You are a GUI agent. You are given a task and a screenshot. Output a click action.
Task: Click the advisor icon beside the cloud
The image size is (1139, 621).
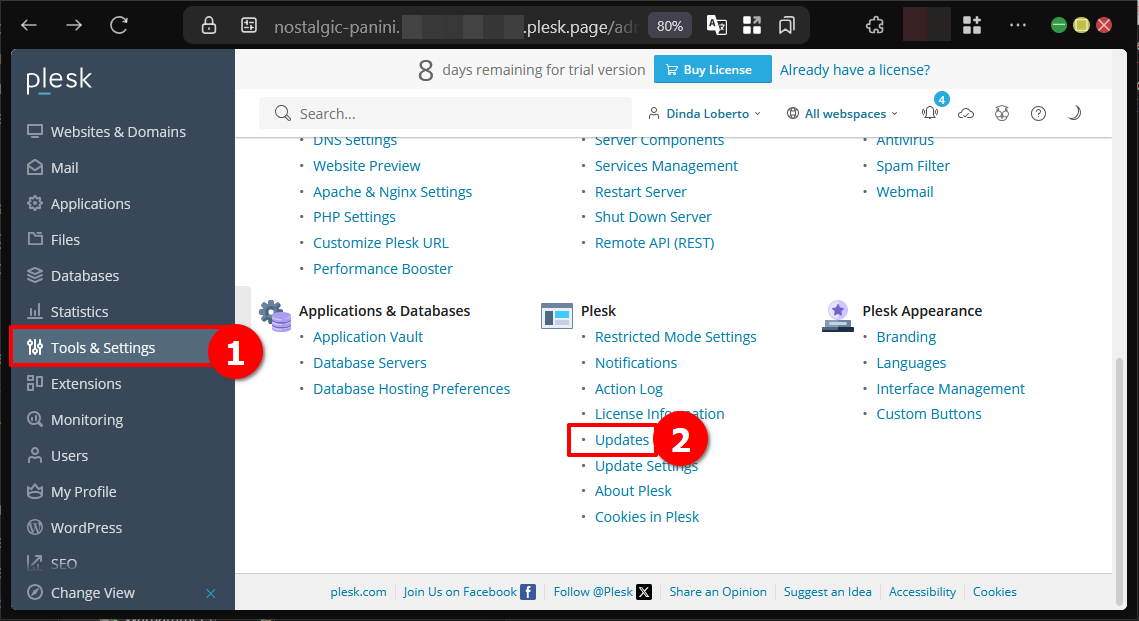click(1002, 113)
